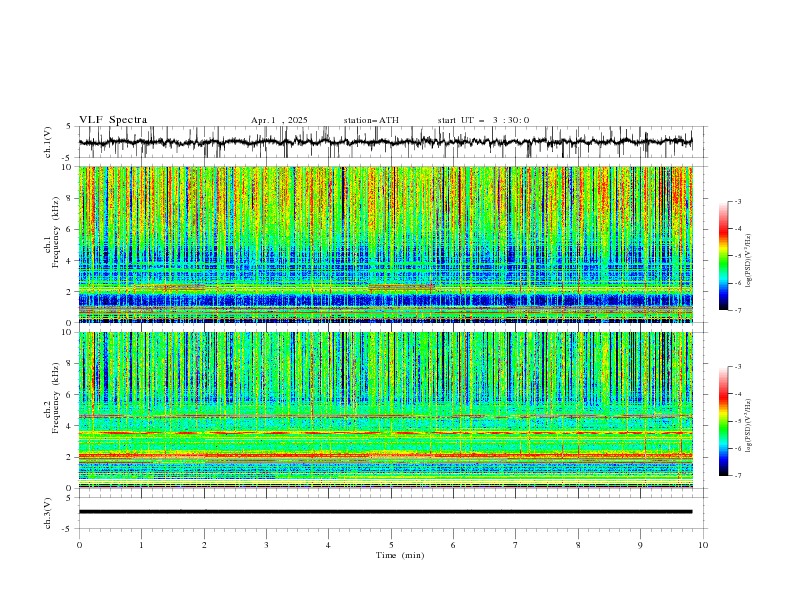Click the upper 'log(PSD)(V²/Hz)' colorbar label
The height and width of the screenshot is (612, 792).
click(x=748, y=261)
